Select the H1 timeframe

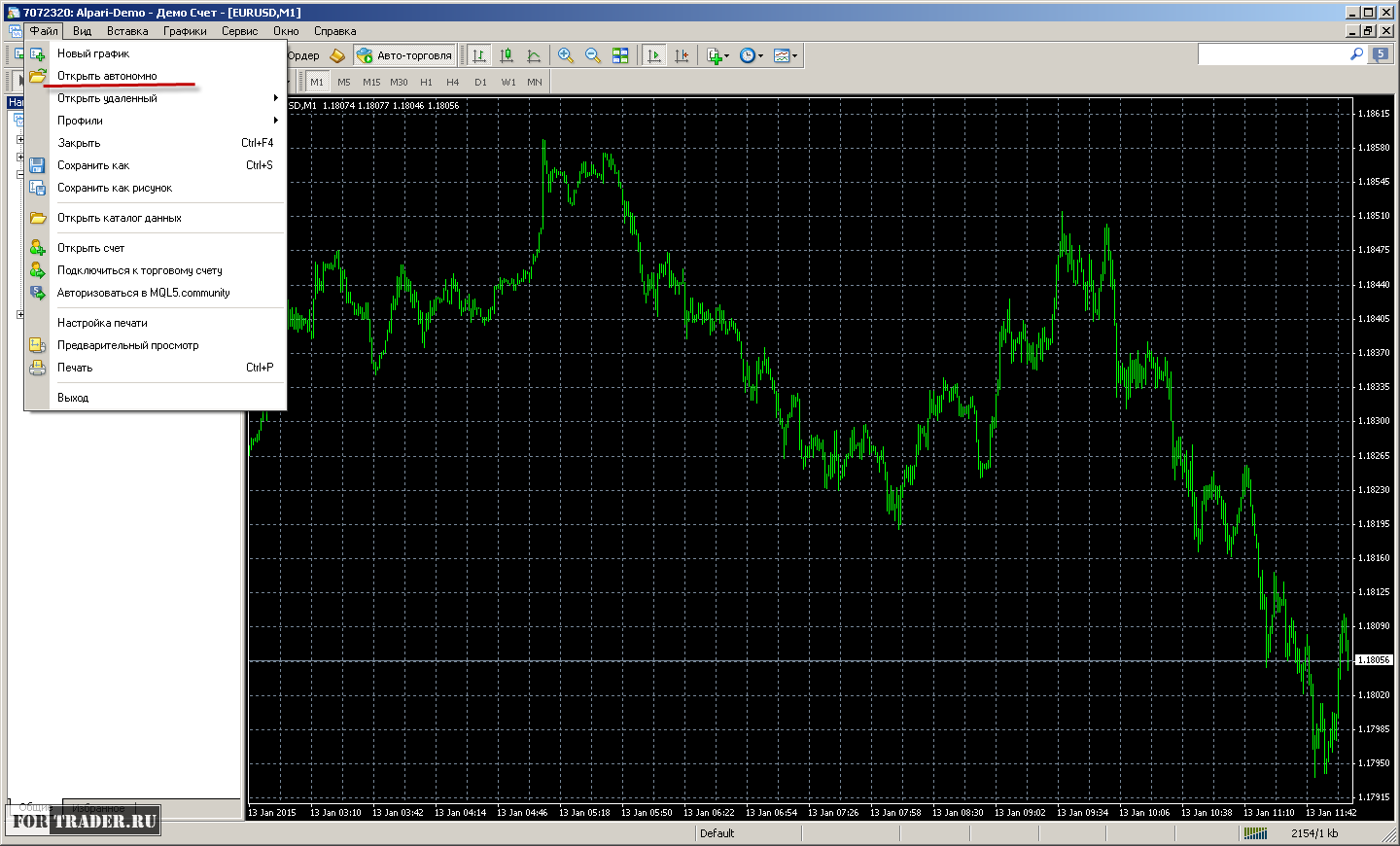click(x=426, y=83)
